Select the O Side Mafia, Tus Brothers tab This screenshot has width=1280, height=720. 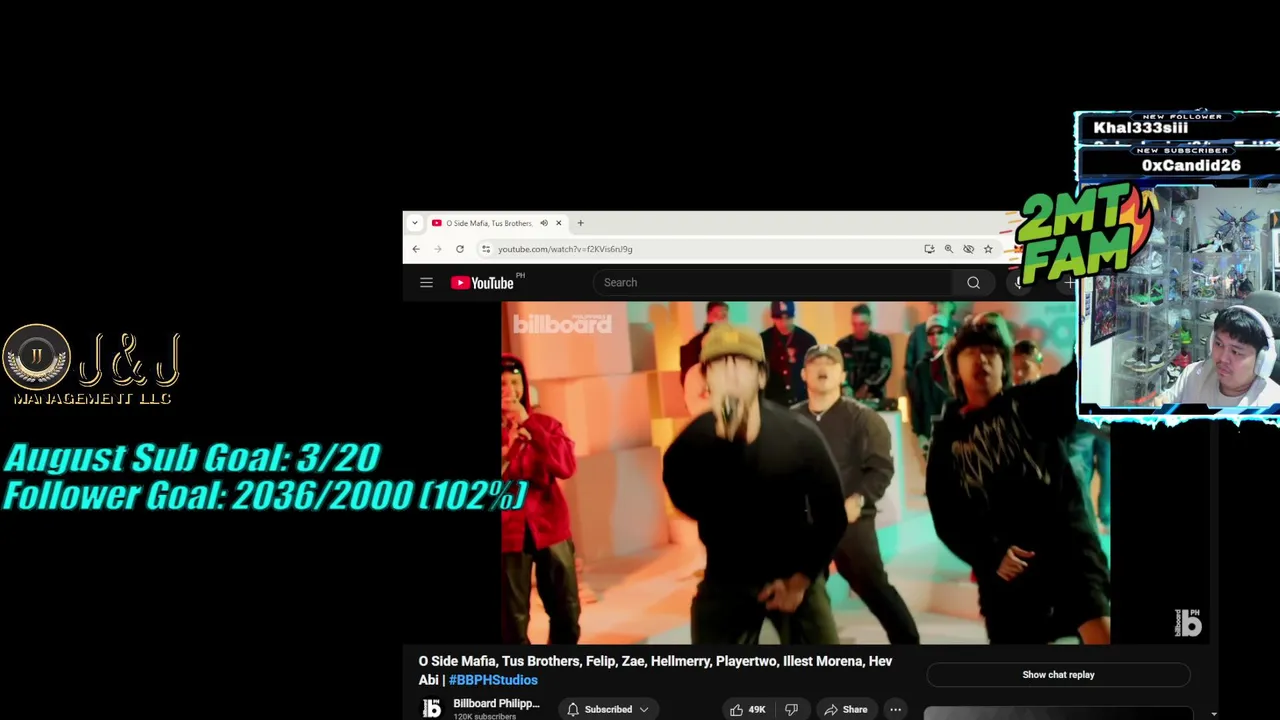point(488,223)
